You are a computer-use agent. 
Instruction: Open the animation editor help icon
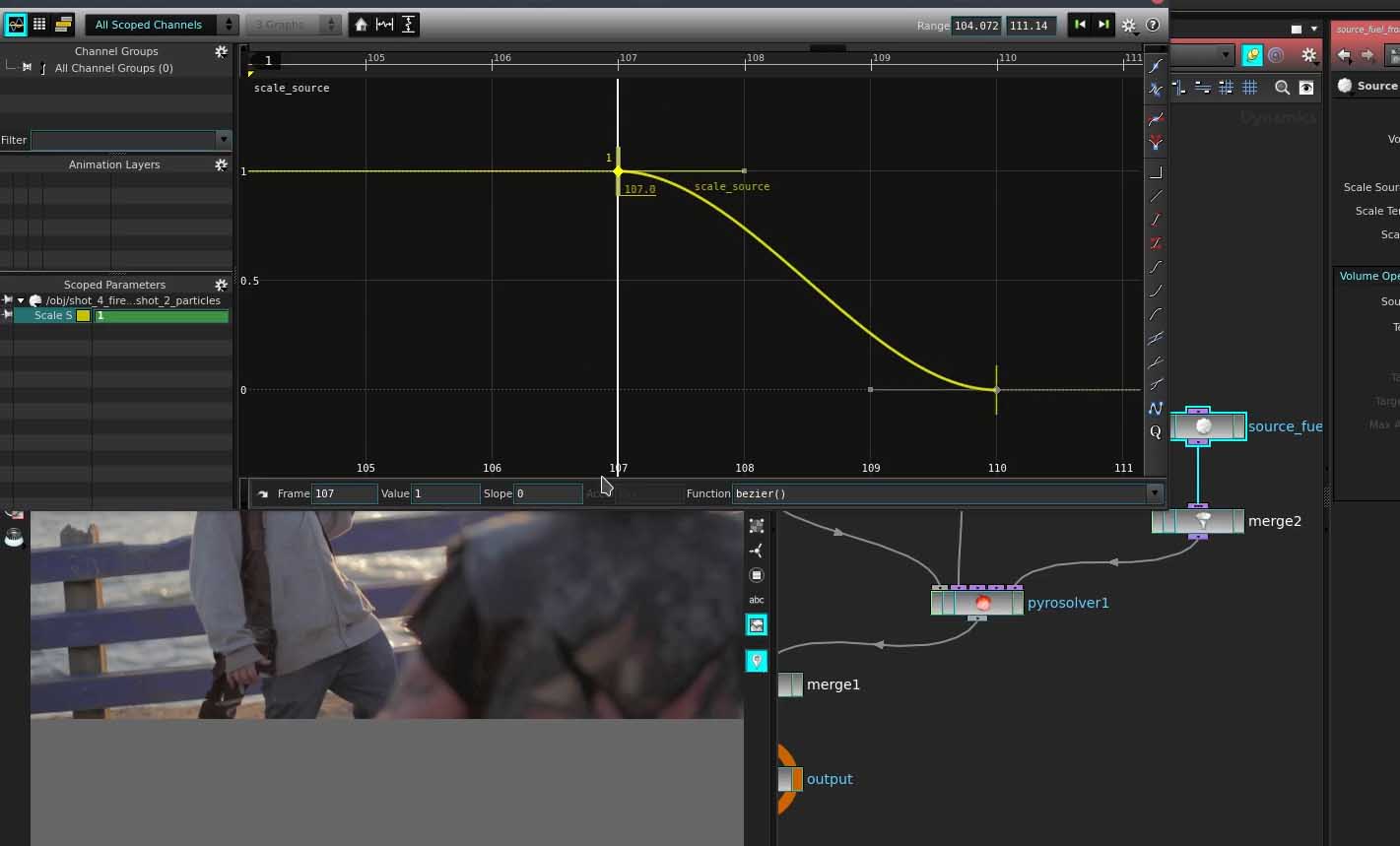[x=1153, y=25]
